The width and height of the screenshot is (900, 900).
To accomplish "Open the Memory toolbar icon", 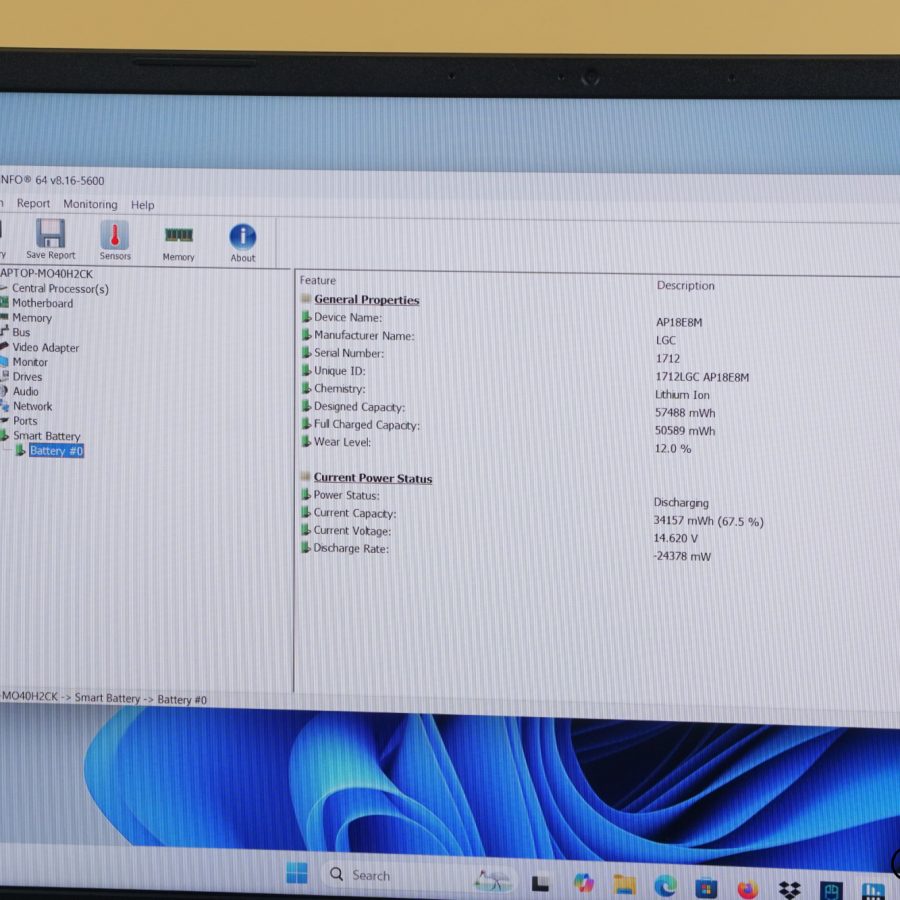I will point(179,235).
